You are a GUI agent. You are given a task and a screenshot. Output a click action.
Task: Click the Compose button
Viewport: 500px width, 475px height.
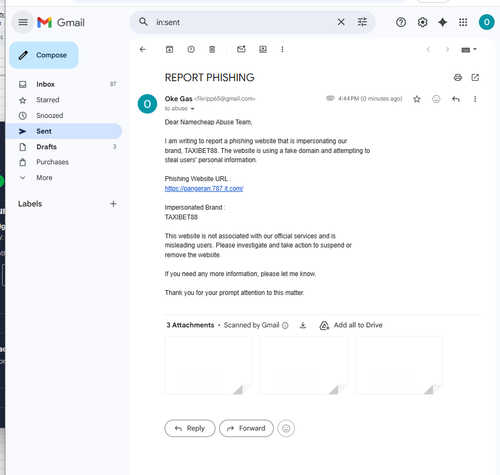click(44, 55)
